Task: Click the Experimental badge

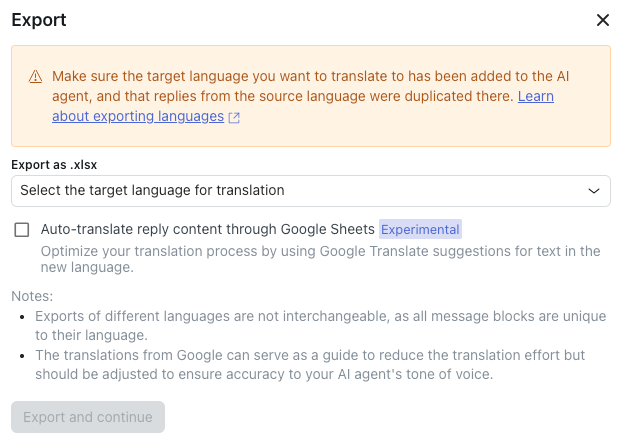Action: tap(420, 229)
